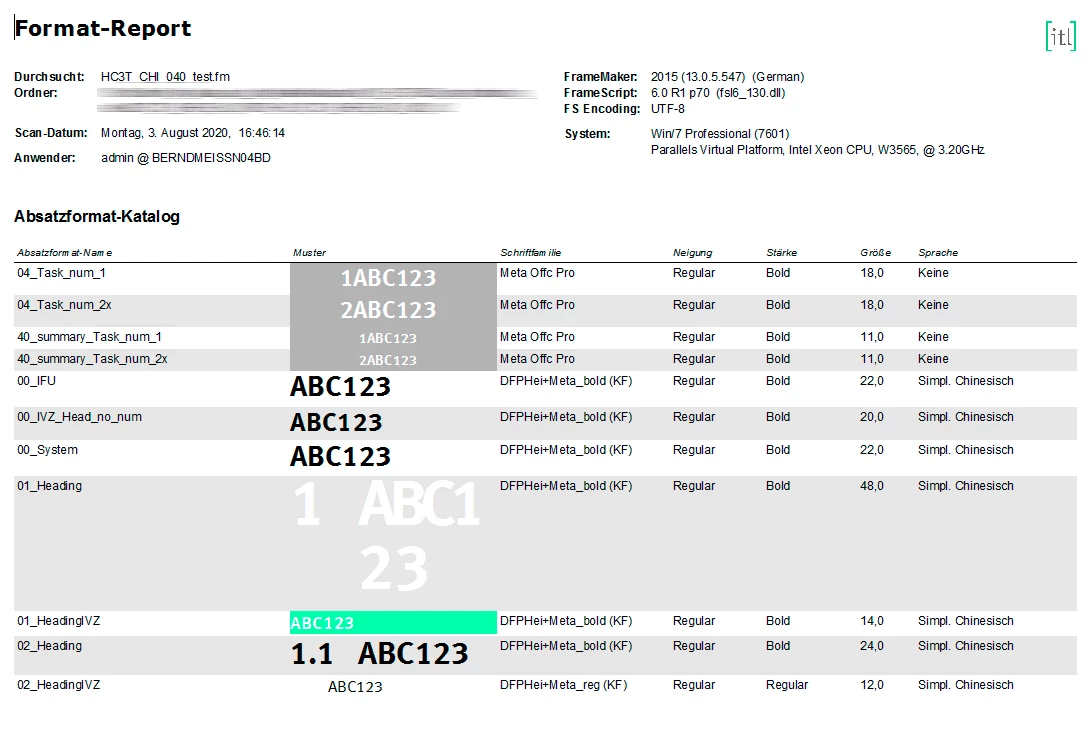The width and height of the screenshot is (1087, 733).
Task: Click the Größe column header
Action: point(876,253)
